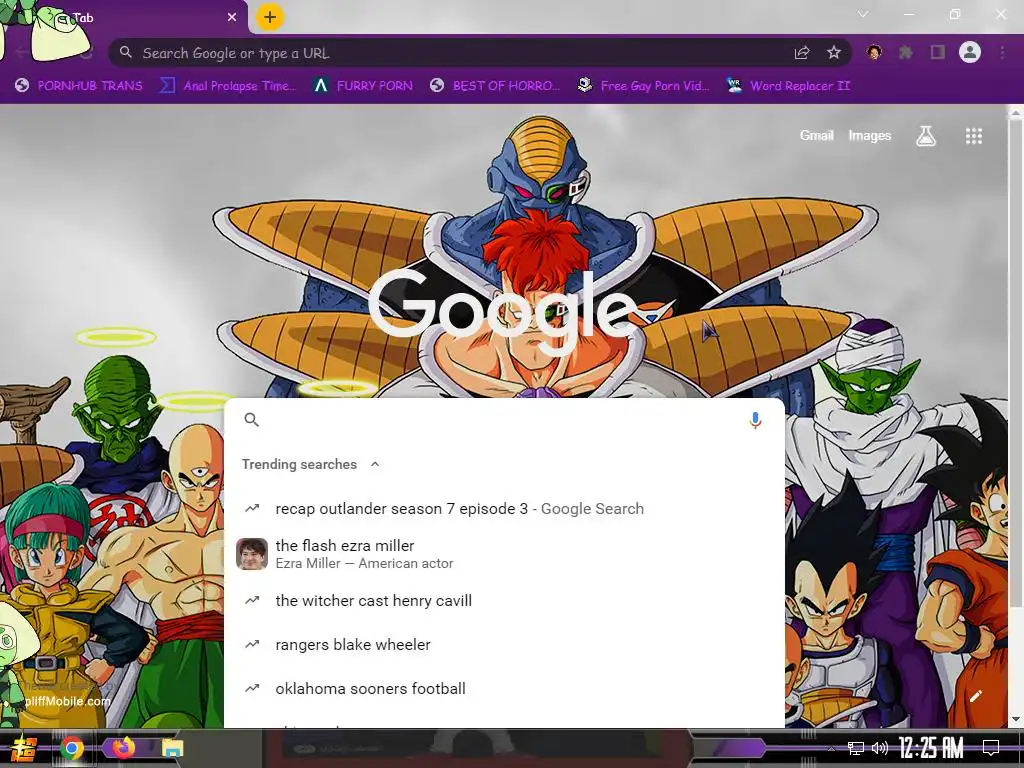Open the Word Replacer II bookmark
Screen dimensions: 1024x768
coord(788,86)
